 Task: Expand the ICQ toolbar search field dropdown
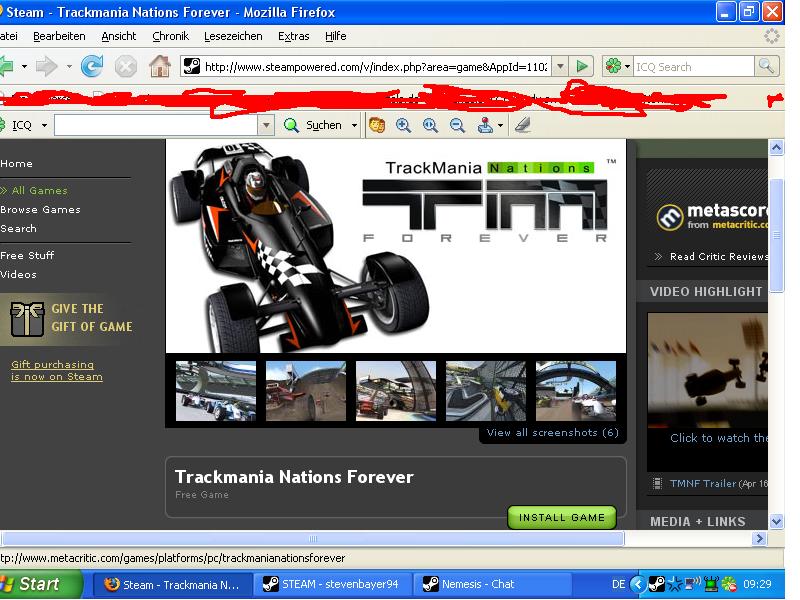[x=265, y=125]
